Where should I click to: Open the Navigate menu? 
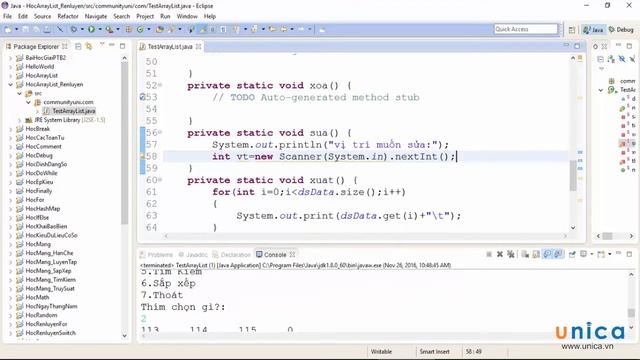(x=96, y=16)
